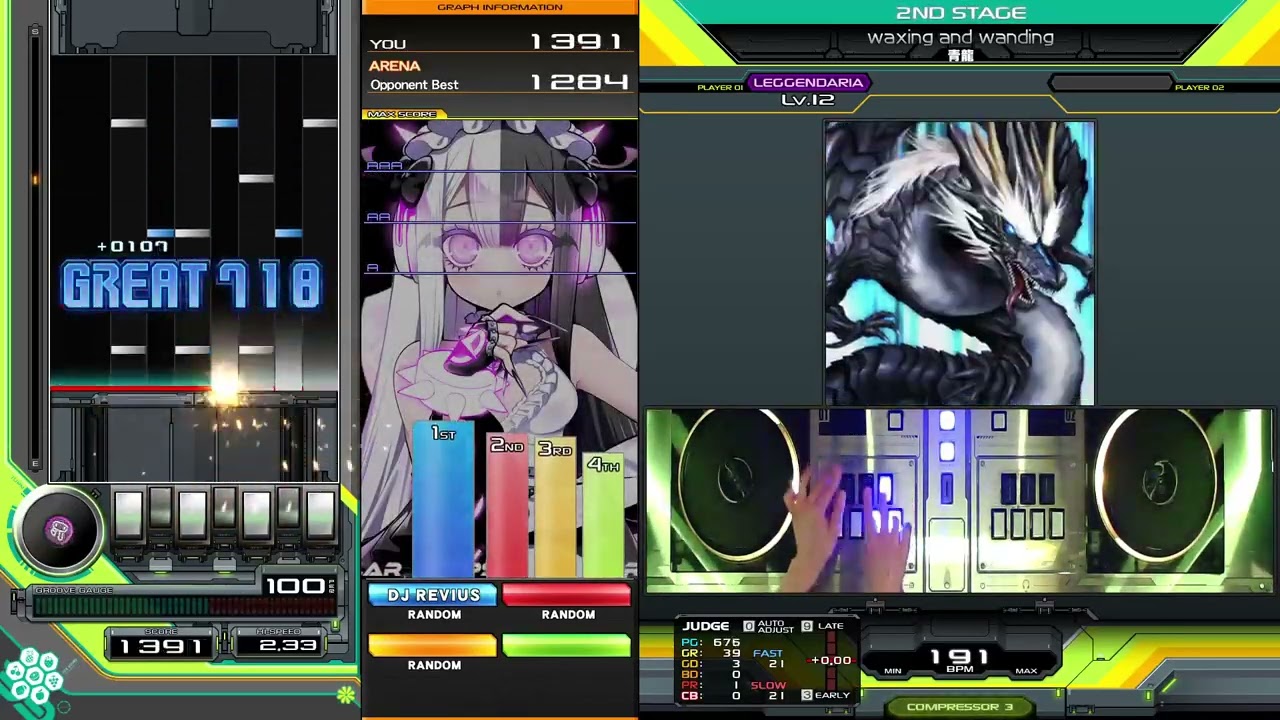Tap white key 3 in key row
Viewport: 1280px width, 720px height.
point(192,513)
